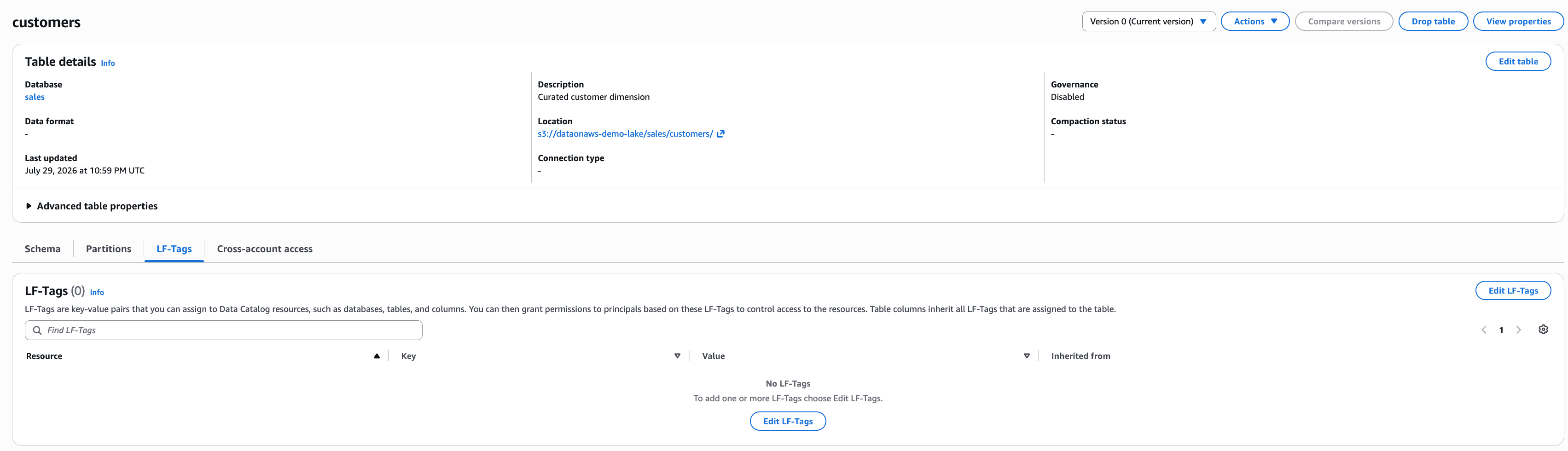Open the Actions dropdown menu
1568x451 pixels.
1255,21
